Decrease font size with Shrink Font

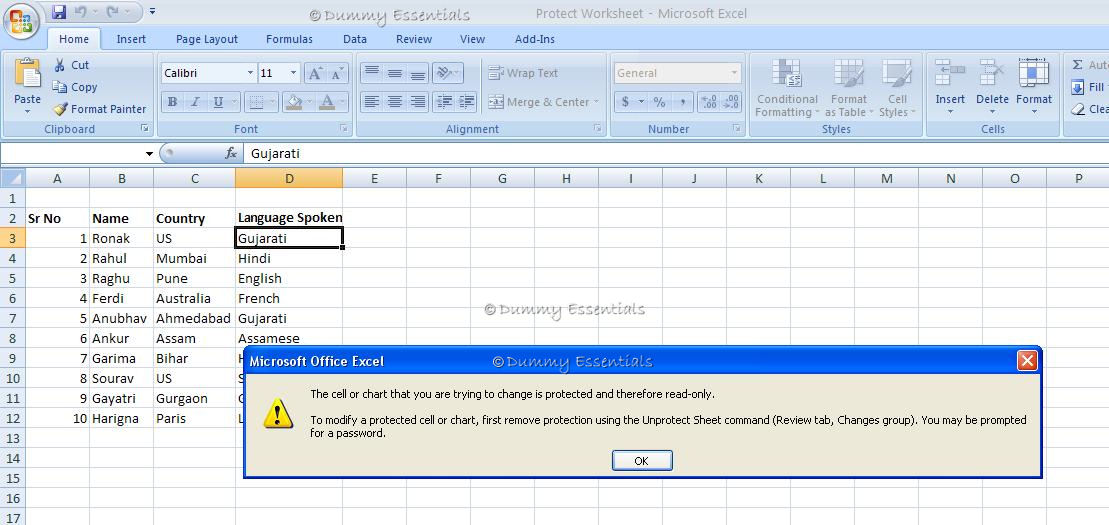(337, 73)
